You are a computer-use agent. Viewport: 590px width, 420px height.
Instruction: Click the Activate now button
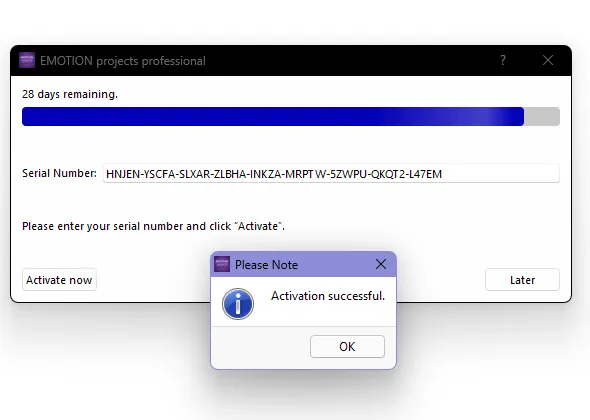59,280
